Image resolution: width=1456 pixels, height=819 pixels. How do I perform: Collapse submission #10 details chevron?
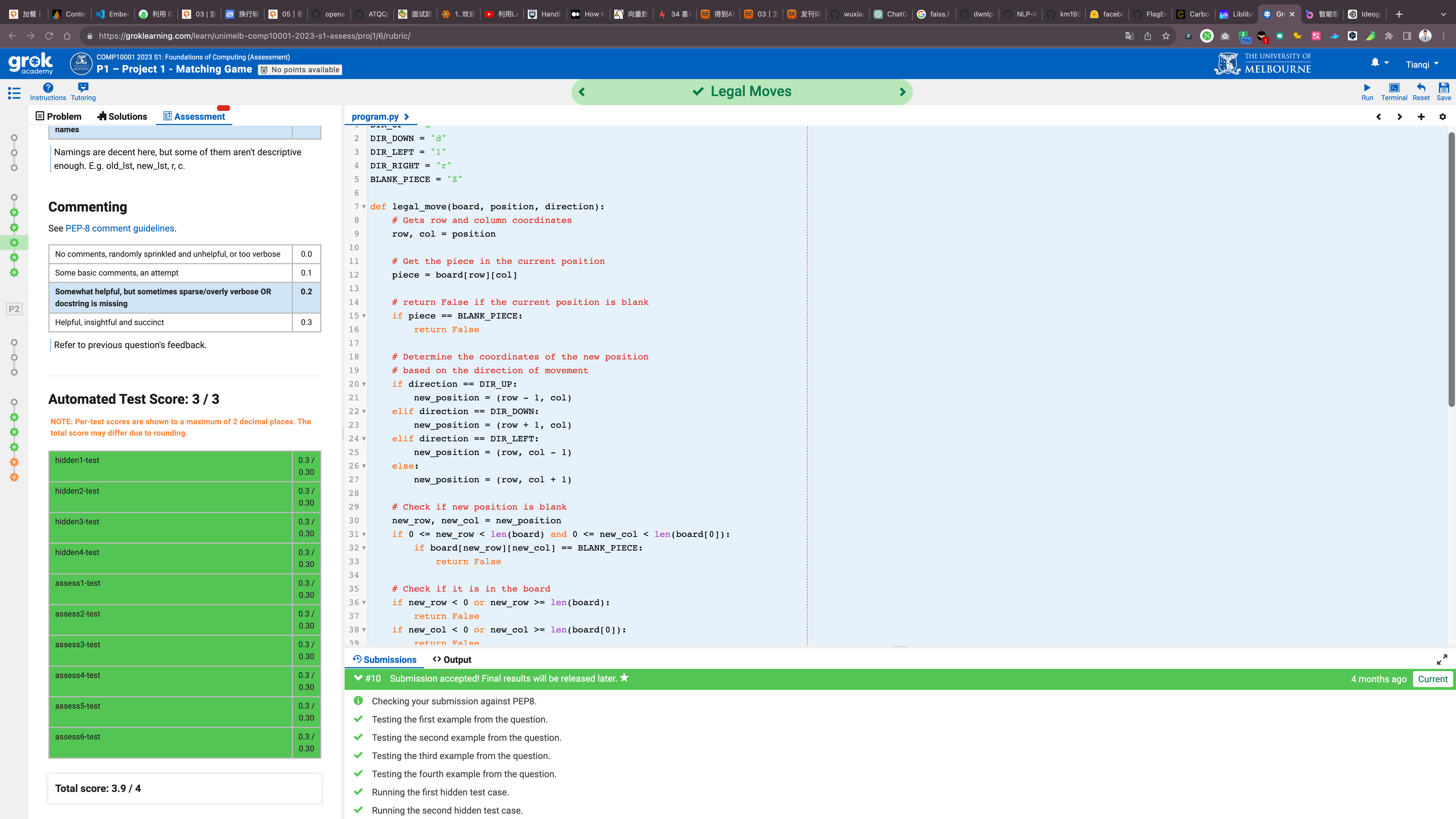pos(358,678)
